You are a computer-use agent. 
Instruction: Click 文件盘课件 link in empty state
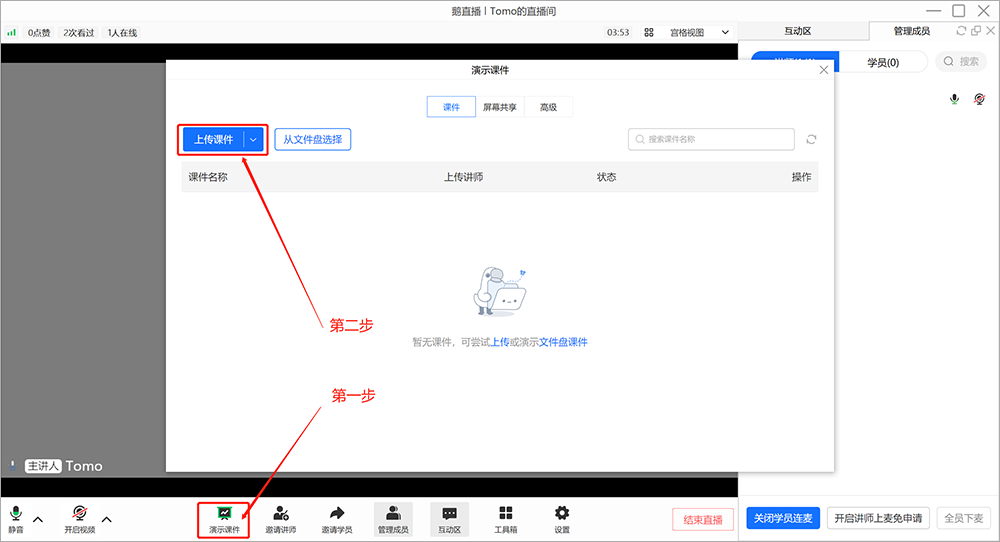(x=563, y=342)
